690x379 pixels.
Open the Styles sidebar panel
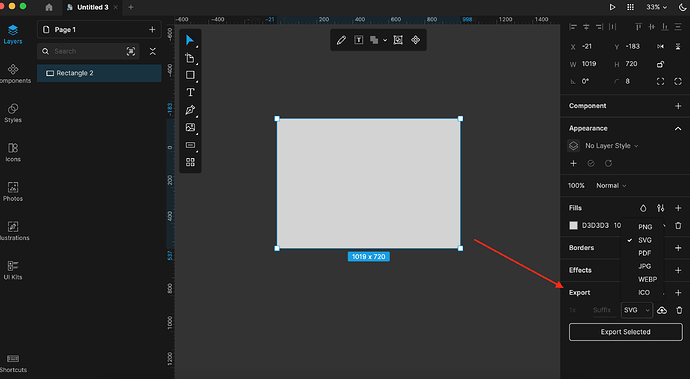click(13, 113)
